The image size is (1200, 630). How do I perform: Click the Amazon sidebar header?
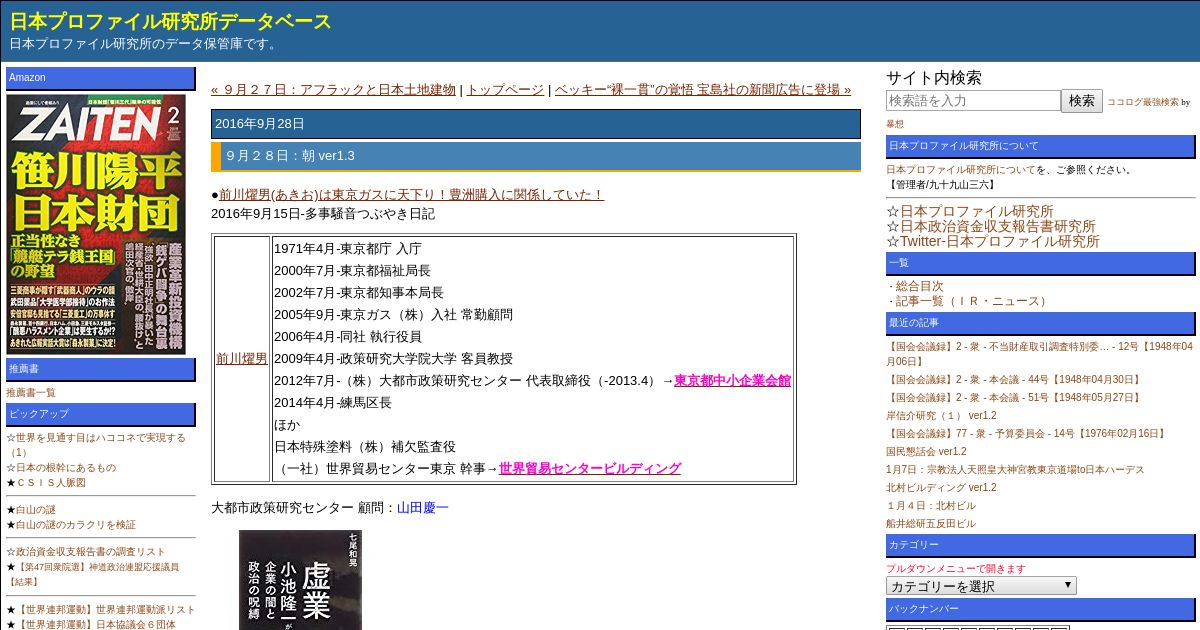(x=100, y=78)
